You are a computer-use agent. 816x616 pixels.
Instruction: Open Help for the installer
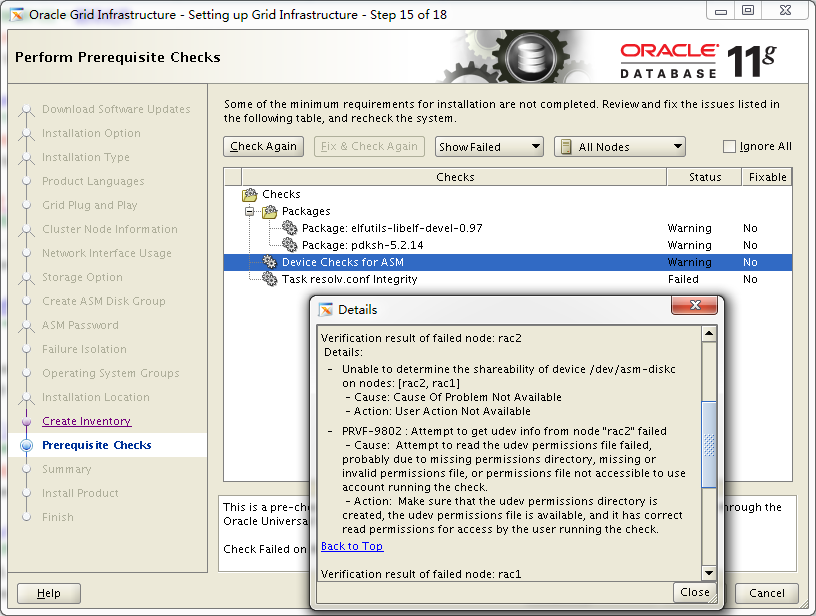[x=49, y=593]
